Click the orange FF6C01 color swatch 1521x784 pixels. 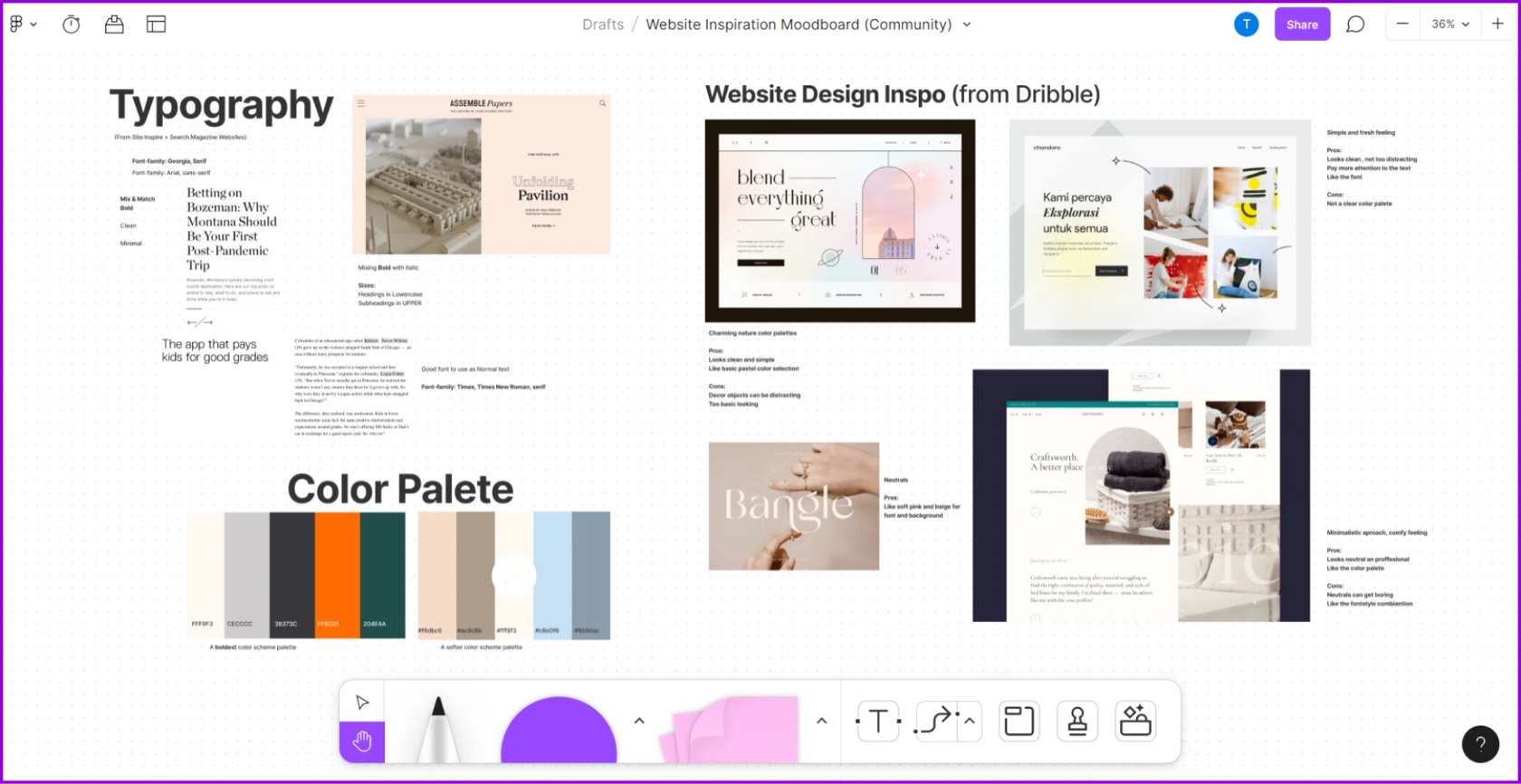[x=337, y=575]
